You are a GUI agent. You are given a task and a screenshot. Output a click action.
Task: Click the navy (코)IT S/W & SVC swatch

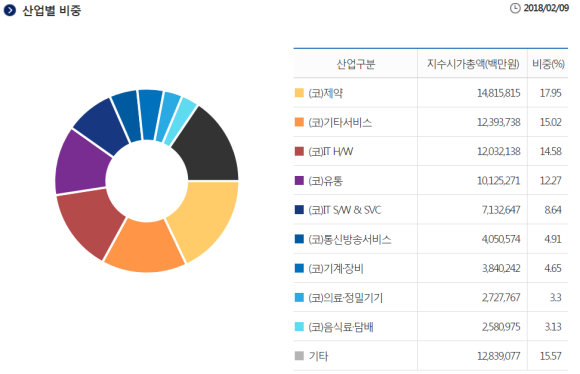click(x=299, y=210)
